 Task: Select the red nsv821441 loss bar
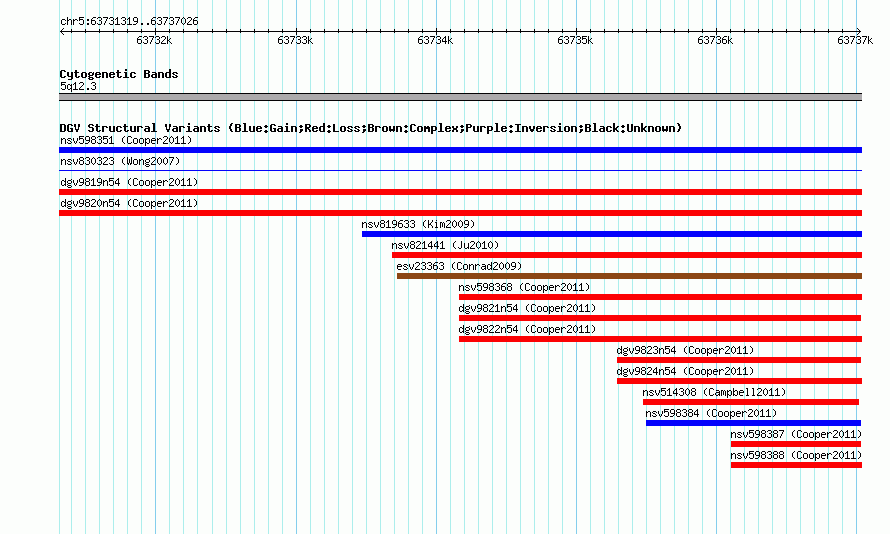pyautogui.click(x=627, y=255)
